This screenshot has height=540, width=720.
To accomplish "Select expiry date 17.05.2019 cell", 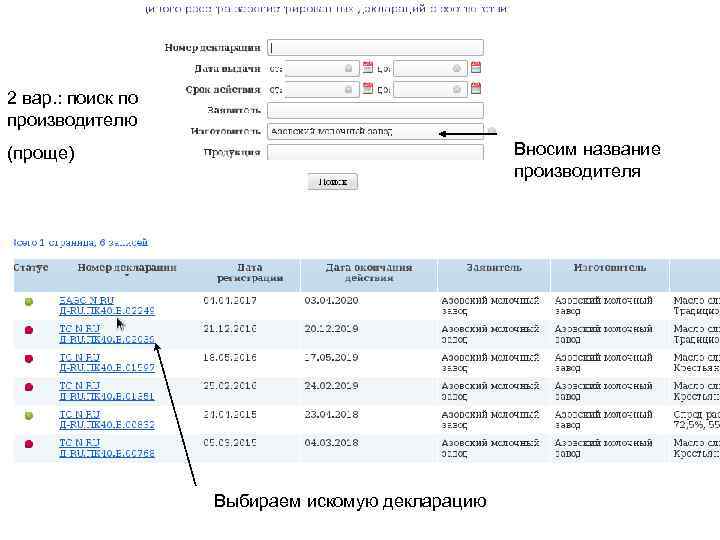I will (x=331, y=358).
